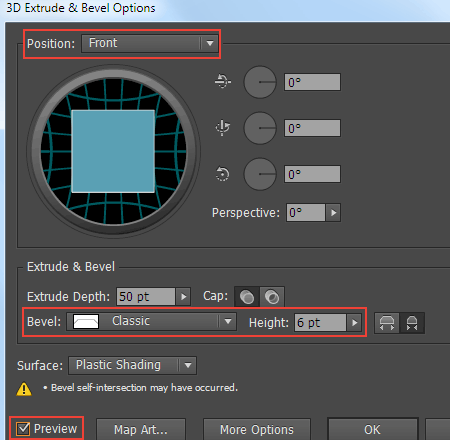Open the Position Front dropdown

click(x=150, y=43)
